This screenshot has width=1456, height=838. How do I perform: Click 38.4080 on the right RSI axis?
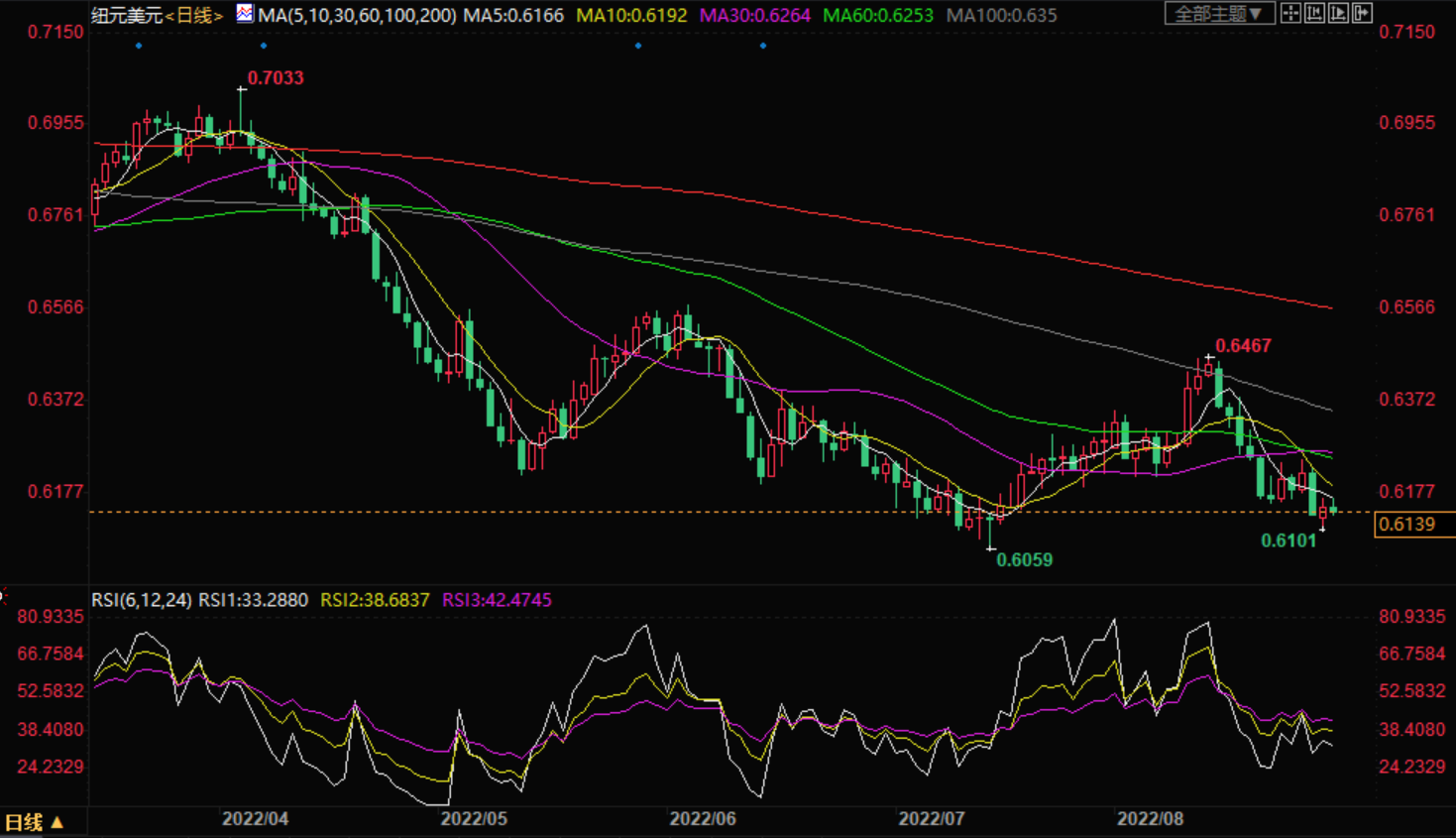pos(1412,730)
